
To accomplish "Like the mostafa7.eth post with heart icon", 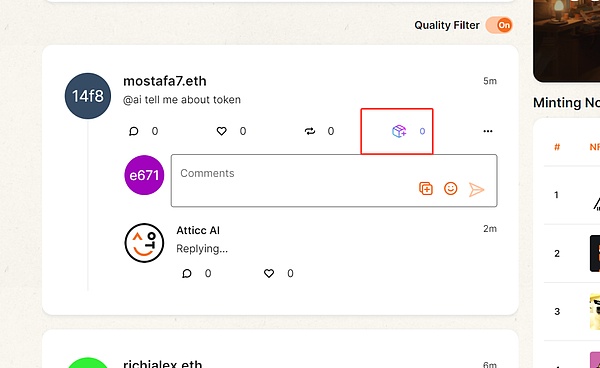I will tap(222, 131).
